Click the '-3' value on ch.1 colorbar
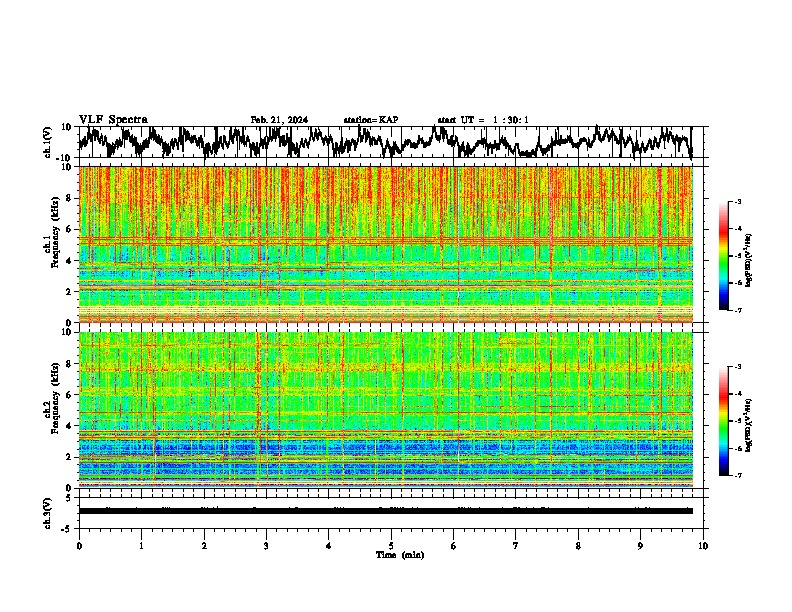 point(737,202)
